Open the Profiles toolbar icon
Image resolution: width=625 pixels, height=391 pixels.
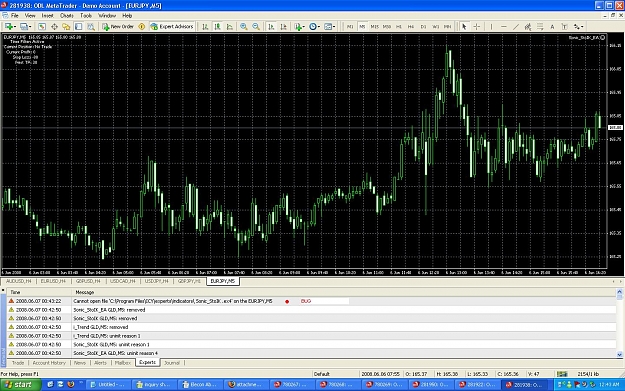25,26
